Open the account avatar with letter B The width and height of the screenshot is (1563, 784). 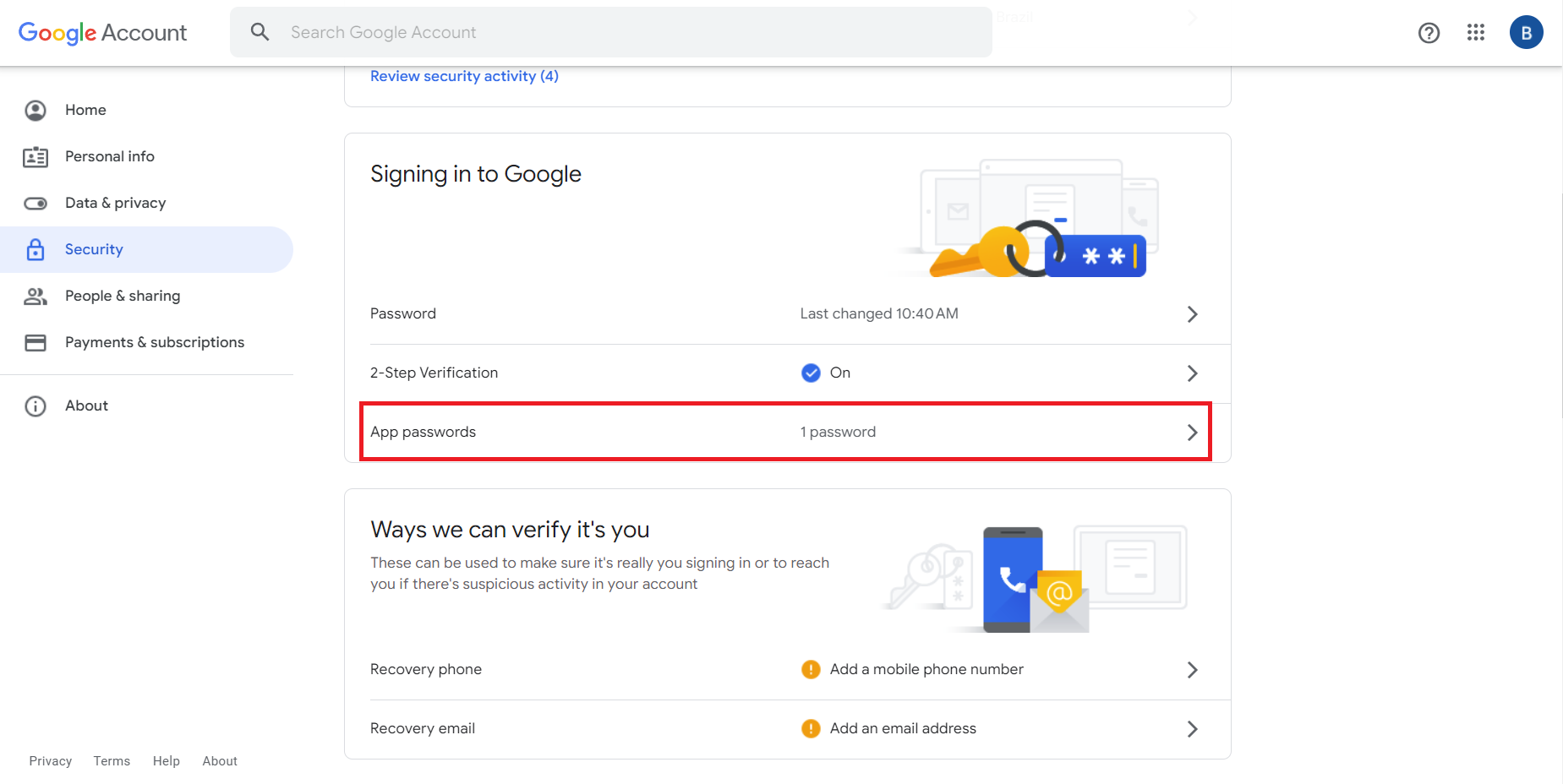pos(1526,32)
